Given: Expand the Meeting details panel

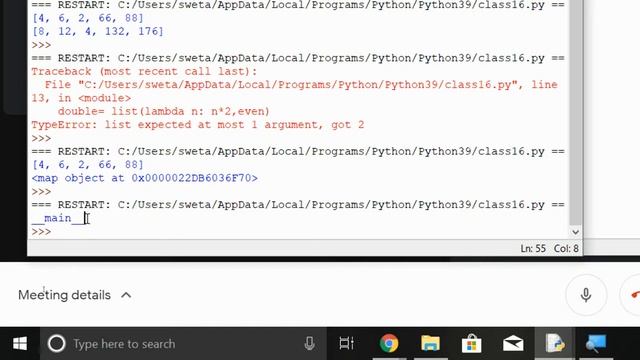Looking at the screenshot, I should pyautogui.click(x=126, y=295).
